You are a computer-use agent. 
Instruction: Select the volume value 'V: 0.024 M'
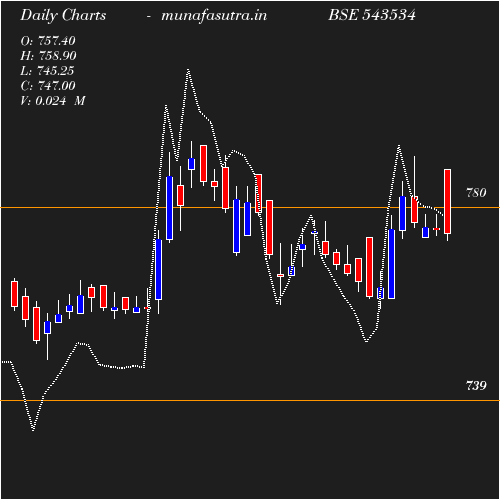53,101
